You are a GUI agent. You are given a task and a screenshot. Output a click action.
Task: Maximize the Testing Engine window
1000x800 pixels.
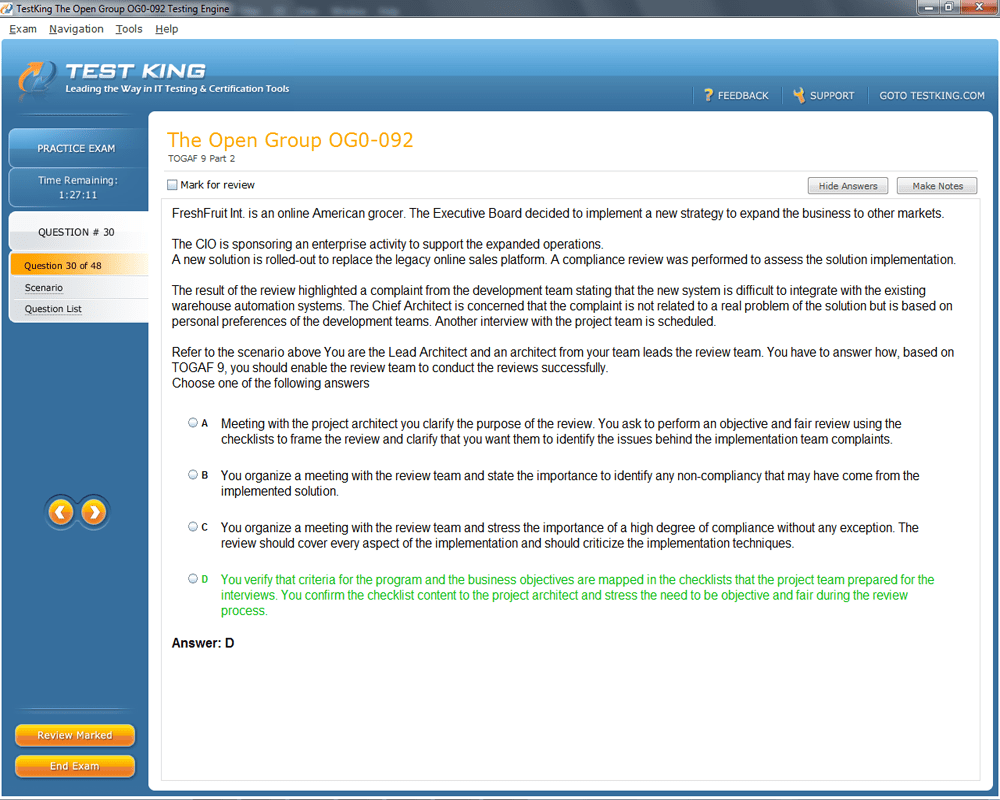948,7
